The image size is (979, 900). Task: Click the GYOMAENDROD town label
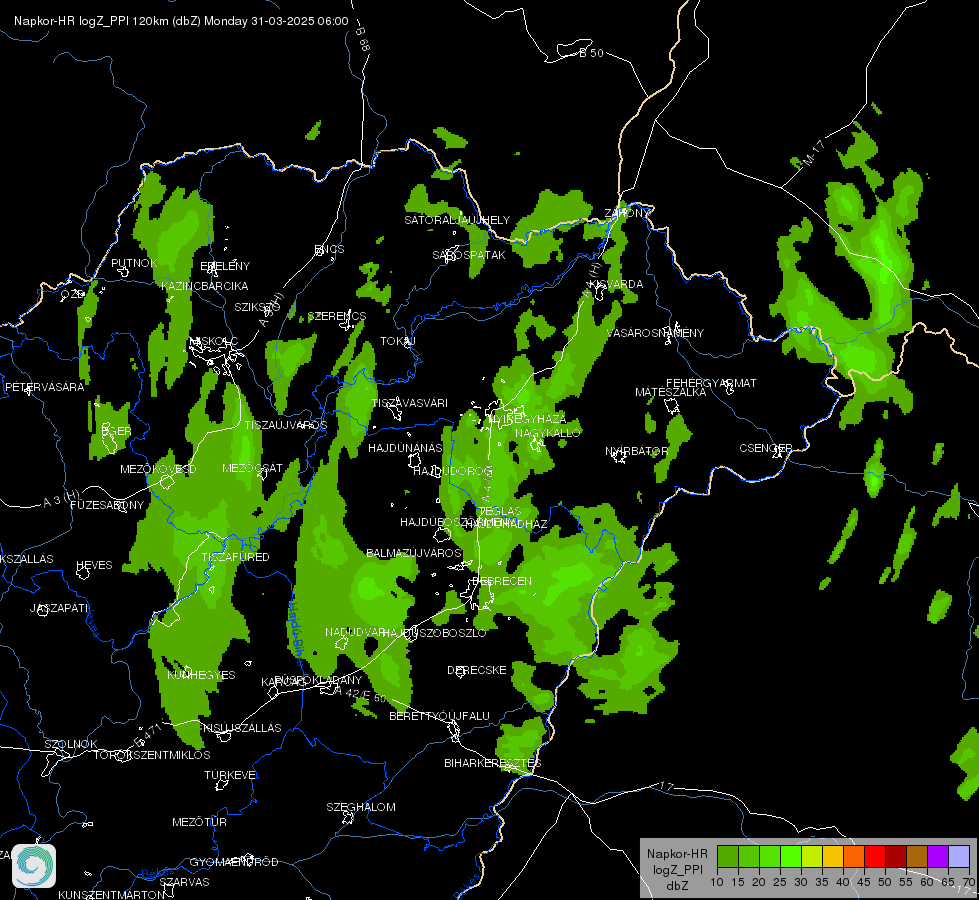(x=234, y=862)
